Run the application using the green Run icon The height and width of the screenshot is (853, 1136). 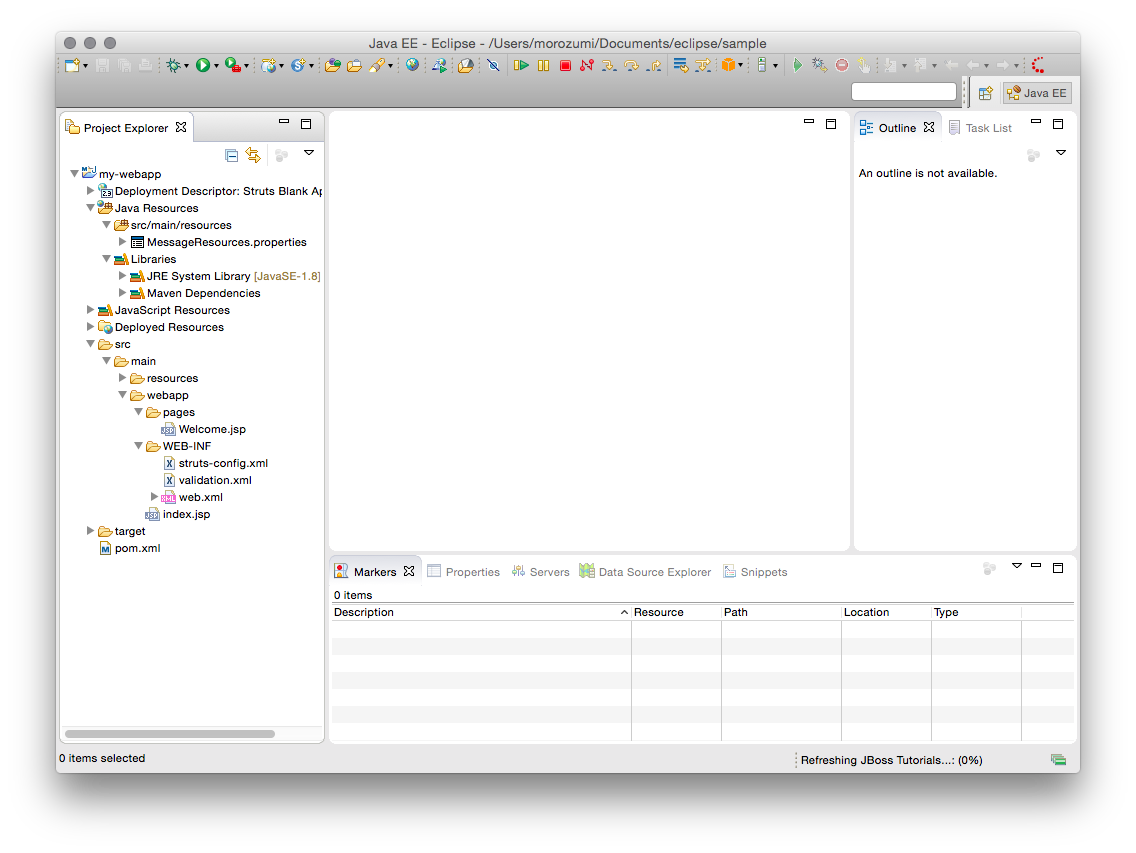click(x=205, y=65)
